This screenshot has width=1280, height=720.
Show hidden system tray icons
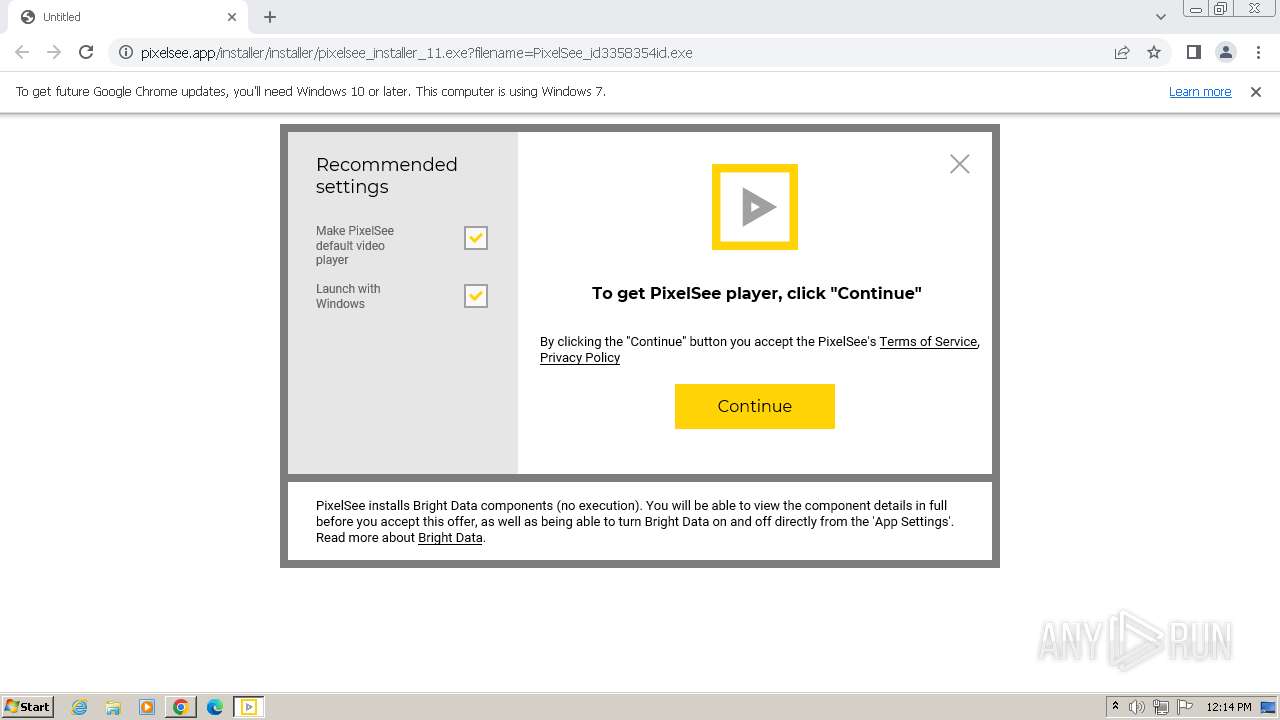(x=1115, y=707)
